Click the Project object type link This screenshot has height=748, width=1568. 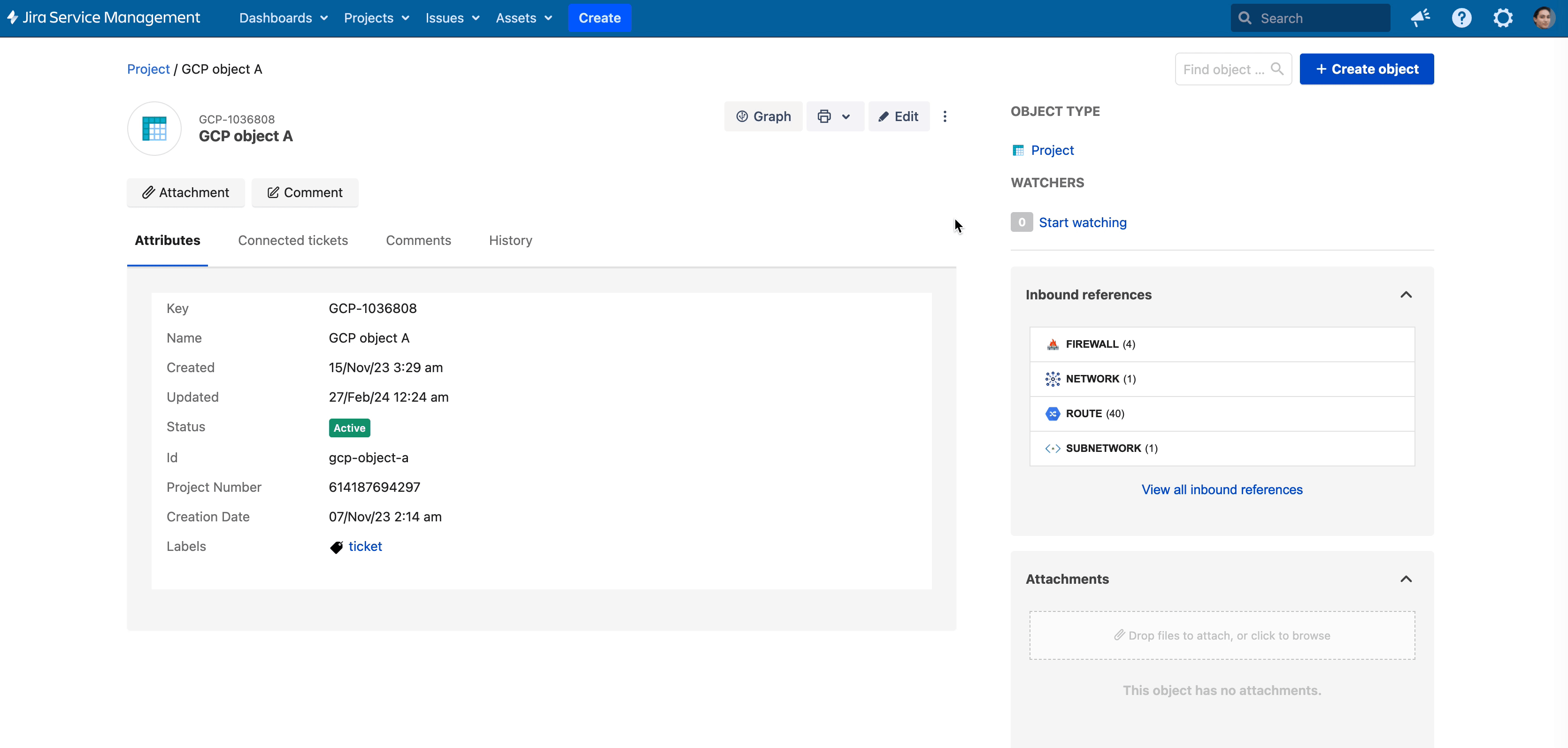pyautogui.click(x=1053, y=150)
